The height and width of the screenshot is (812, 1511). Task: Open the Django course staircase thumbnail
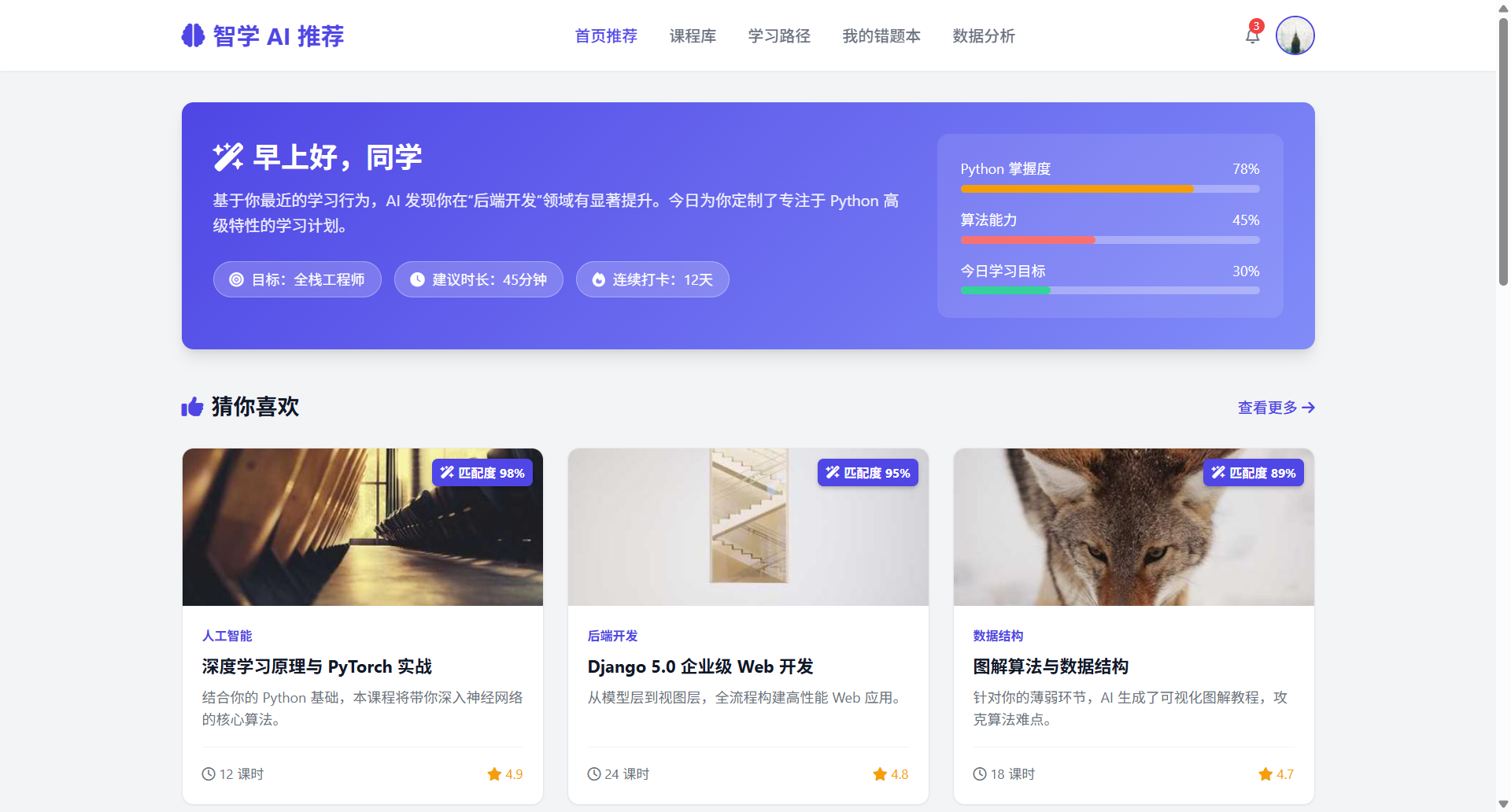click(748, 527)
